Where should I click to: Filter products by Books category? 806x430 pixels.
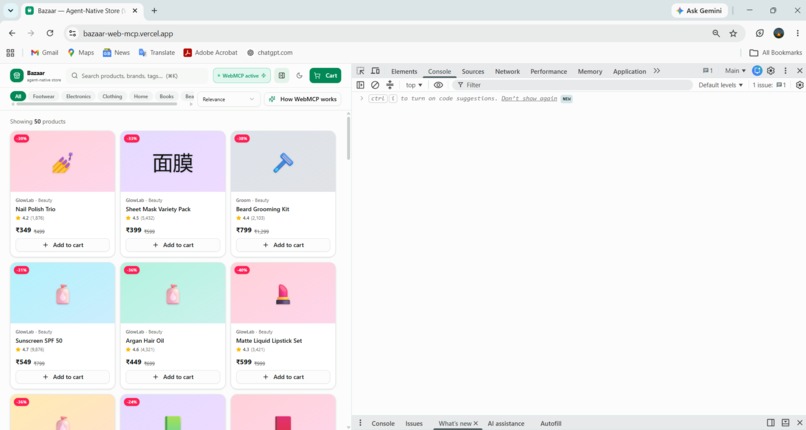[167, 96]
